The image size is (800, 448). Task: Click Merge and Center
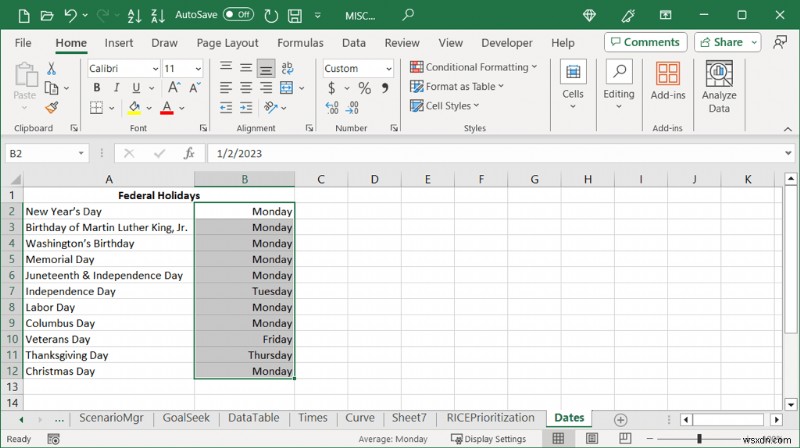click(287, 88)
